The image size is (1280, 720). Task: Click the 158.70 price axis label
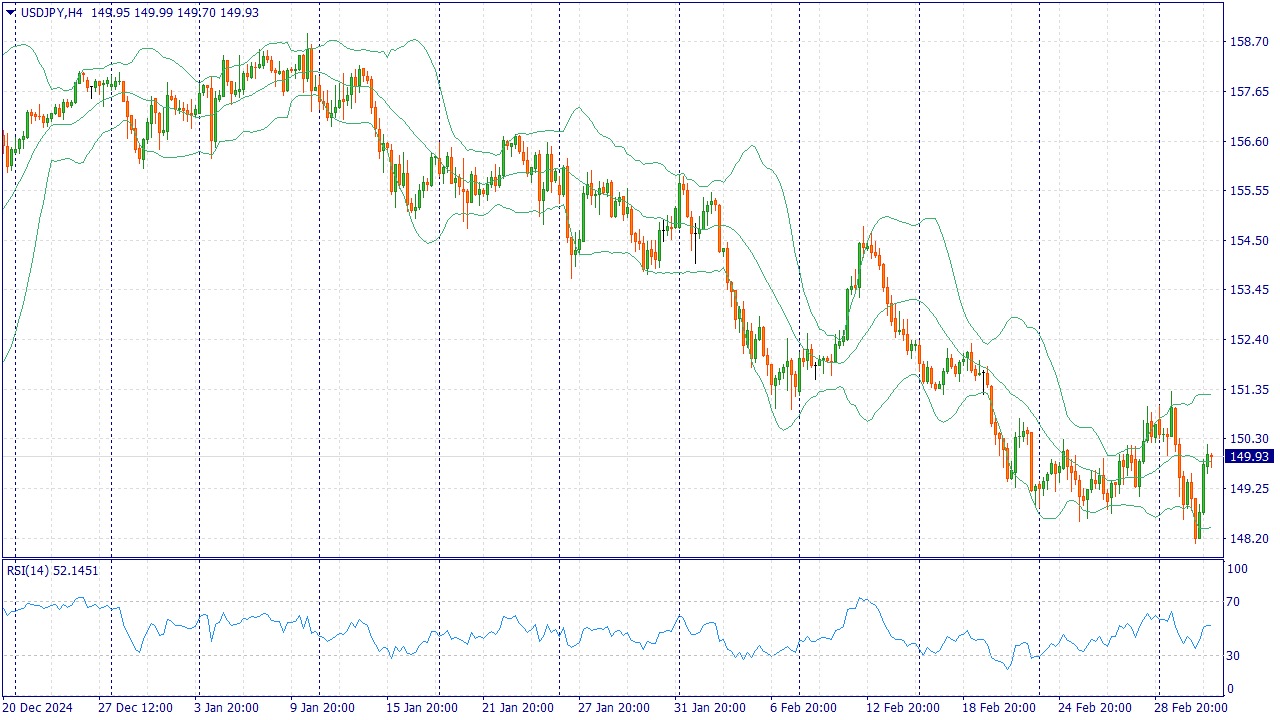pyautogui.click(x=1248, y=42)
